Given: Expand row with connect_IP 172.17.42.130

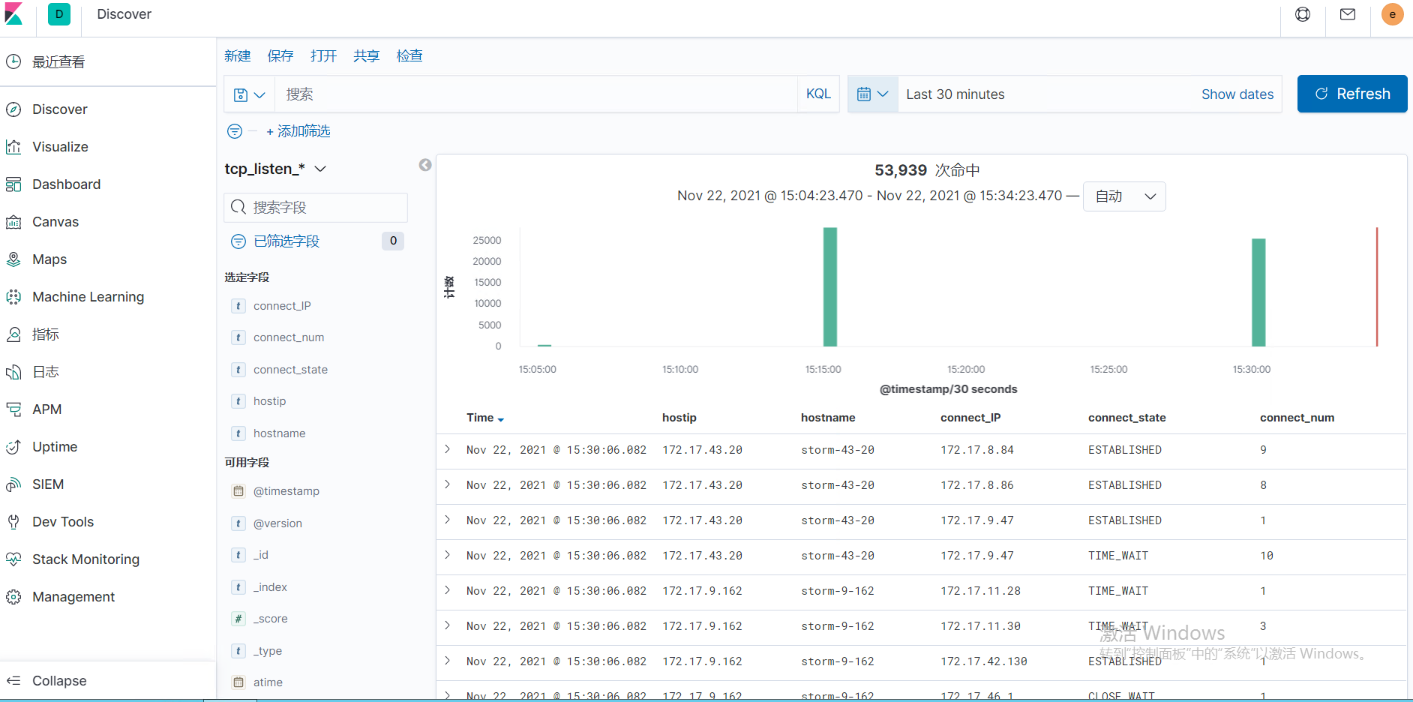Looking at the screenshot, I should tap(448, 660).
